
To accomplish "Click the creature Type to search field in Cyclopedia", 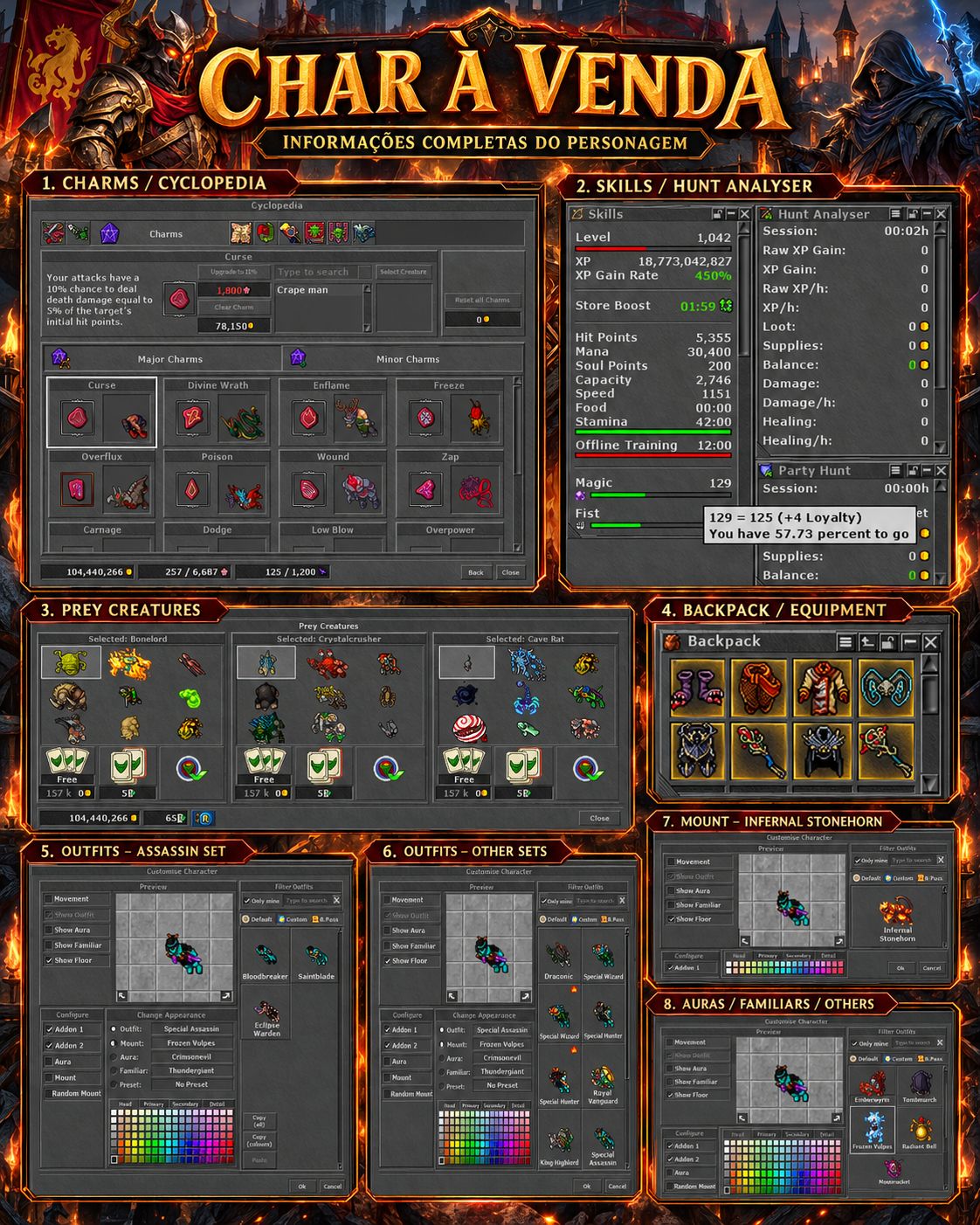I will click(x=315, y=272).
